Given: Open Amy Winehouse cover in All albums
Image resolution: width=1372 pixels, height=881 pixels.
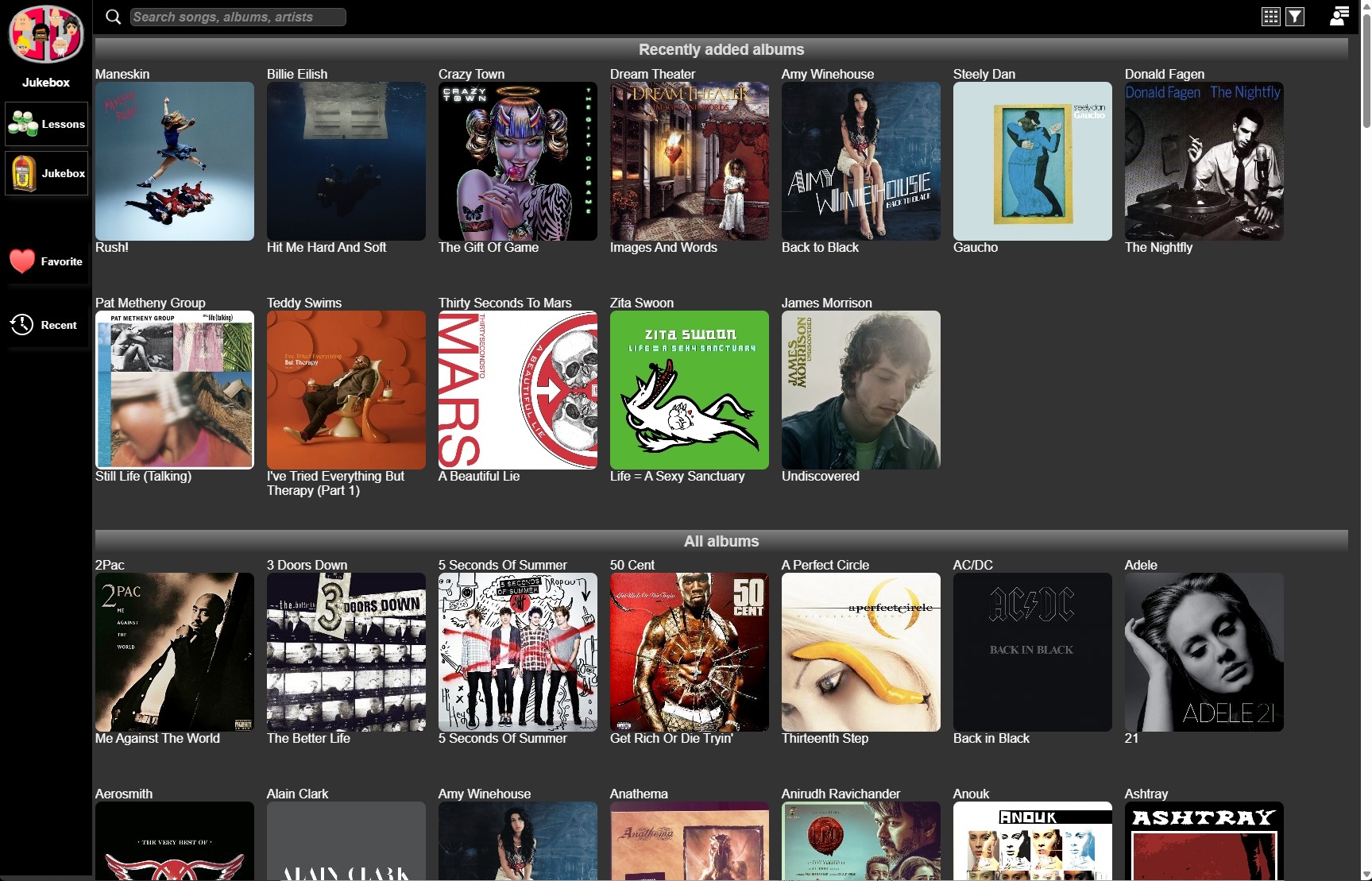Looking at the screenshot, I should click(x=518, y=840).
